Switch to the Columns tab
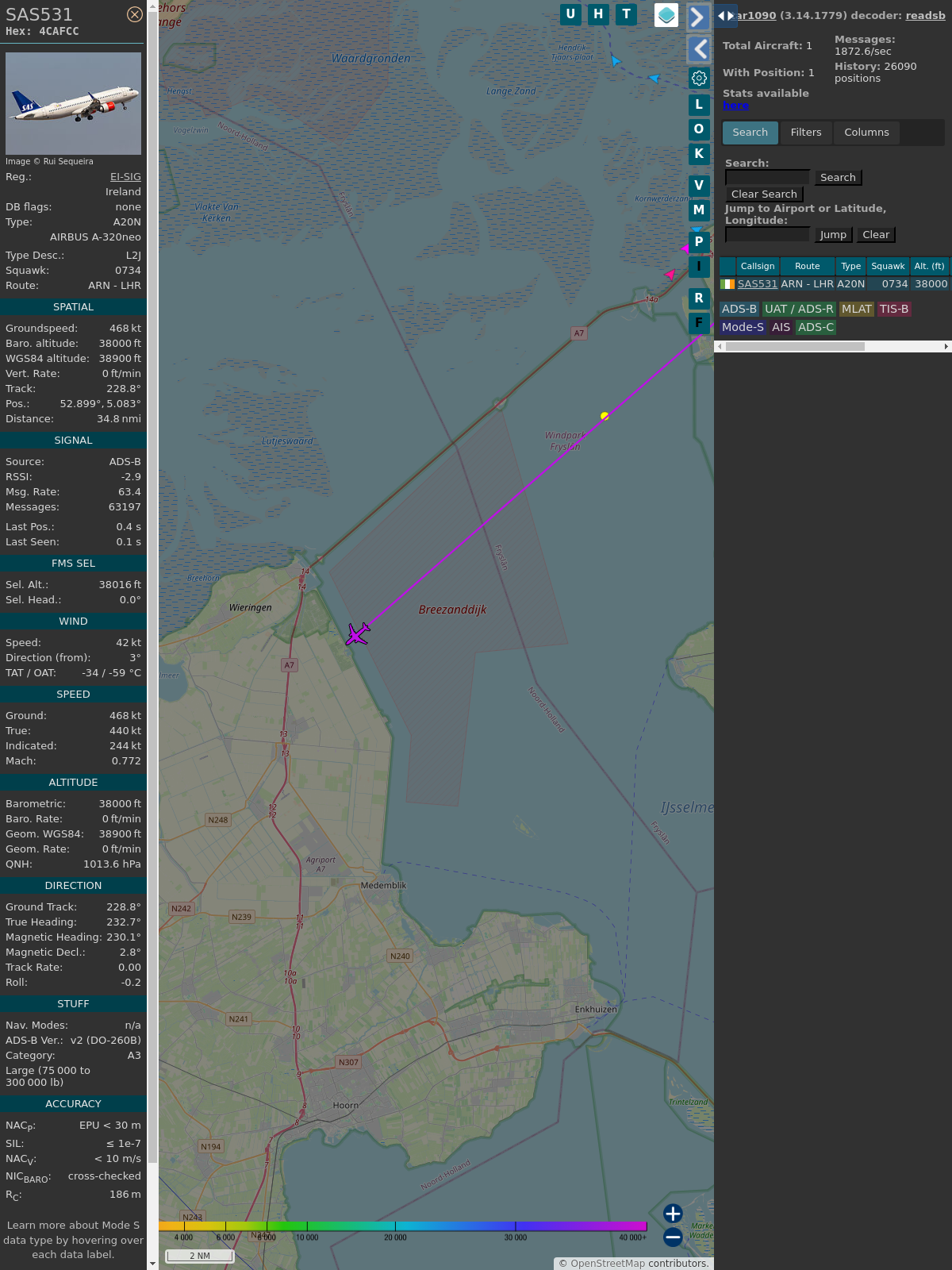The width and height of the screenshot is (952, 1270). 866,133
